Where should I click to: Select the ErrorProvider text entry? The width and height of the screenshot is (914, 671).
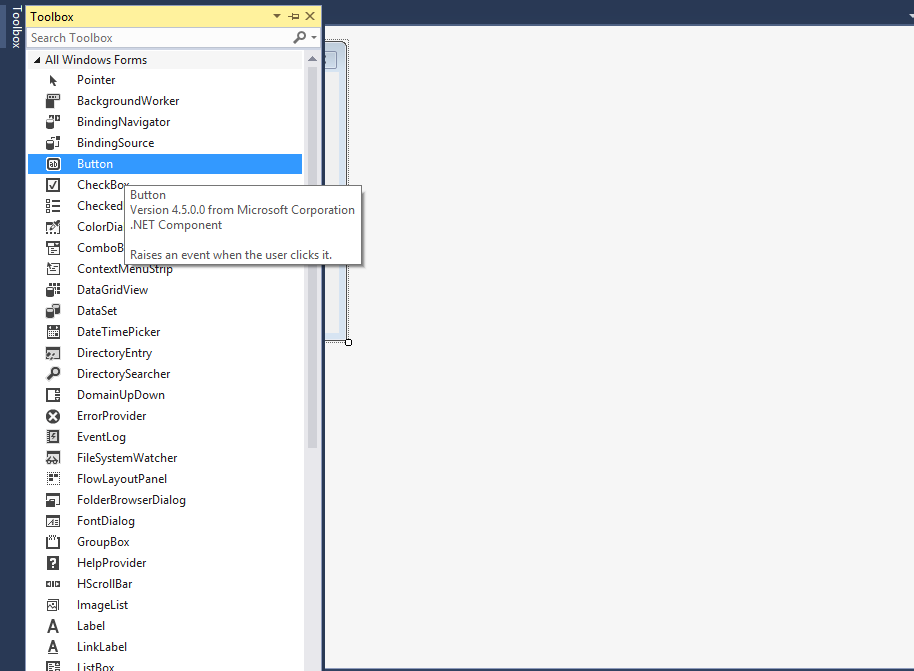click(112, 416)
